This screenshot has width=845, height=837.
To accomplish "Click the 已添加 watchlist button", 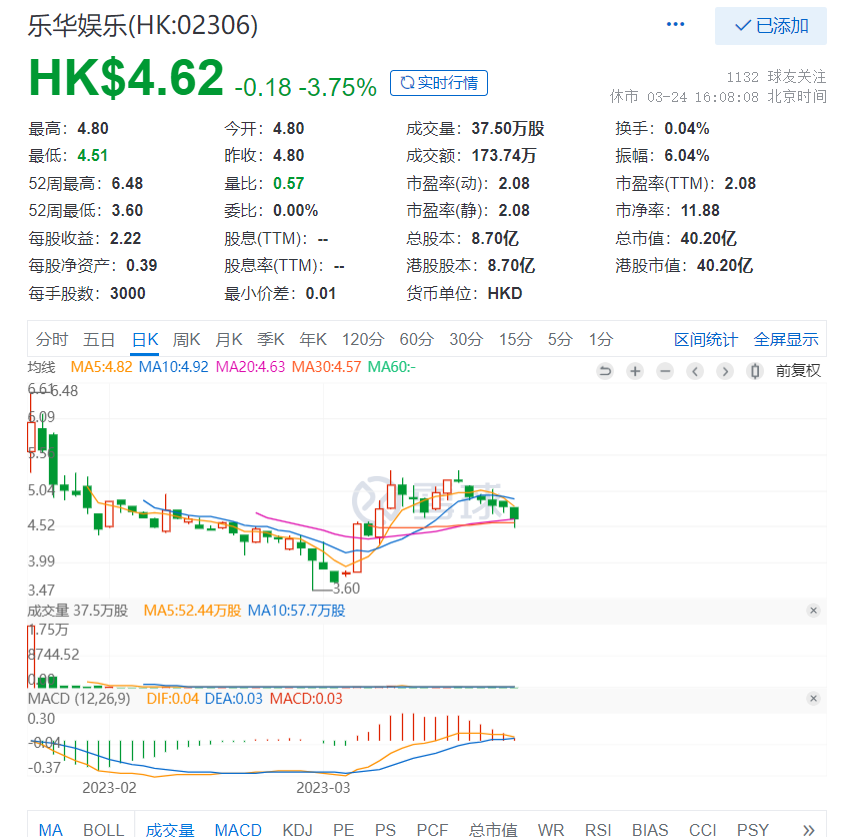I will coord(771,26).
